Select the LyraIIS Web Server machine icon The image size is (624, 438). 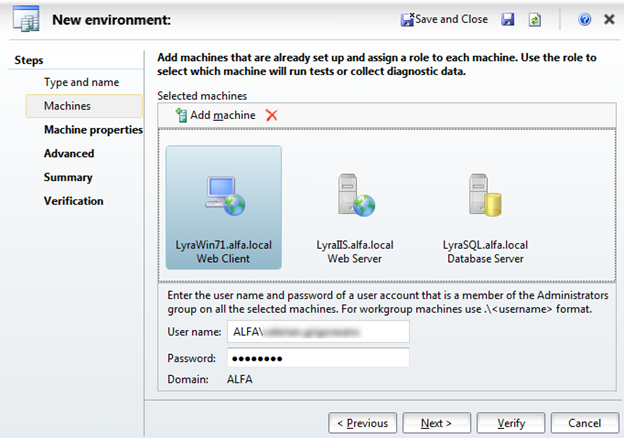[357, 195]
